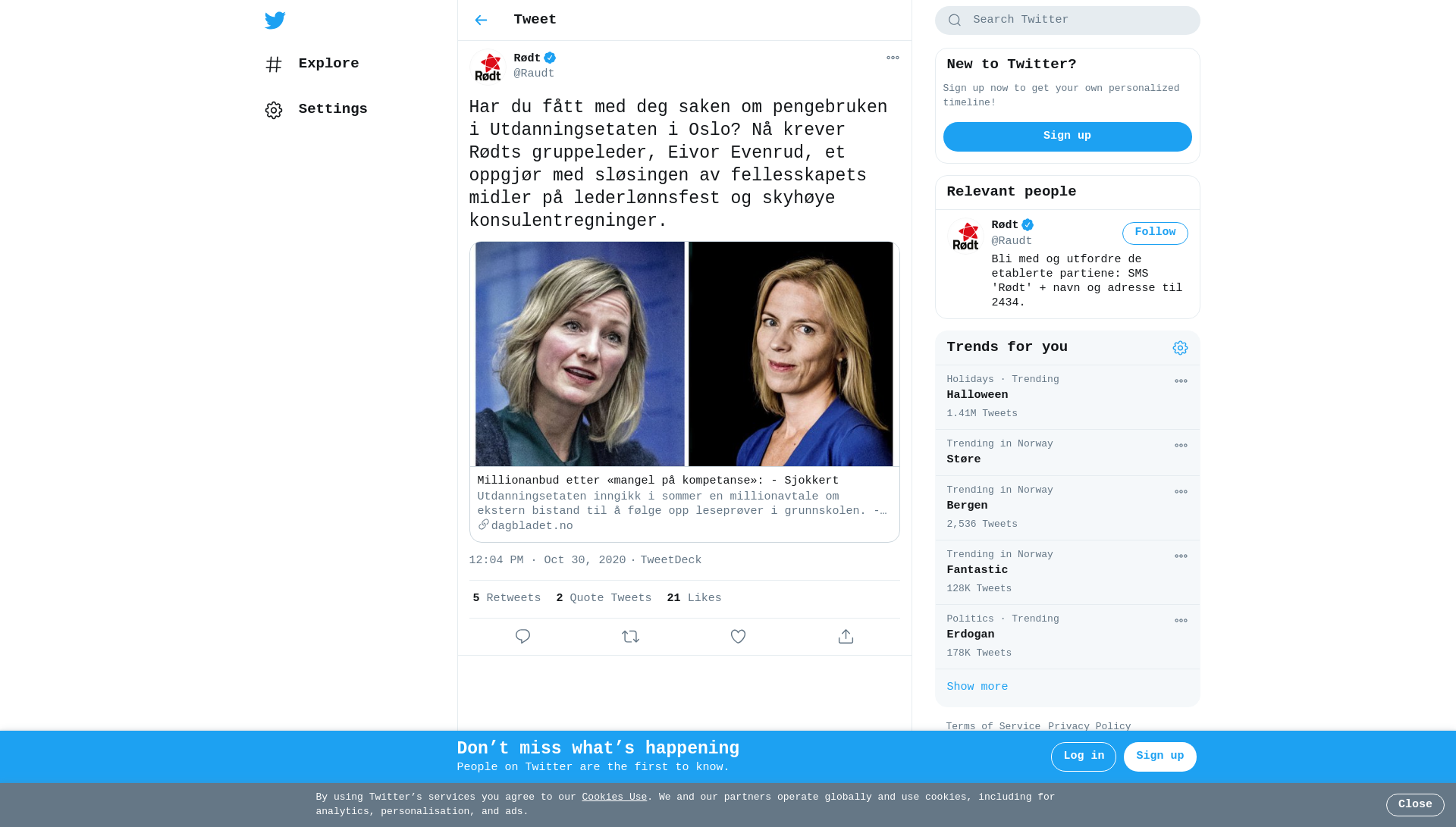Click the share tweet icon
1456x827 pixels.
[846, 637]
